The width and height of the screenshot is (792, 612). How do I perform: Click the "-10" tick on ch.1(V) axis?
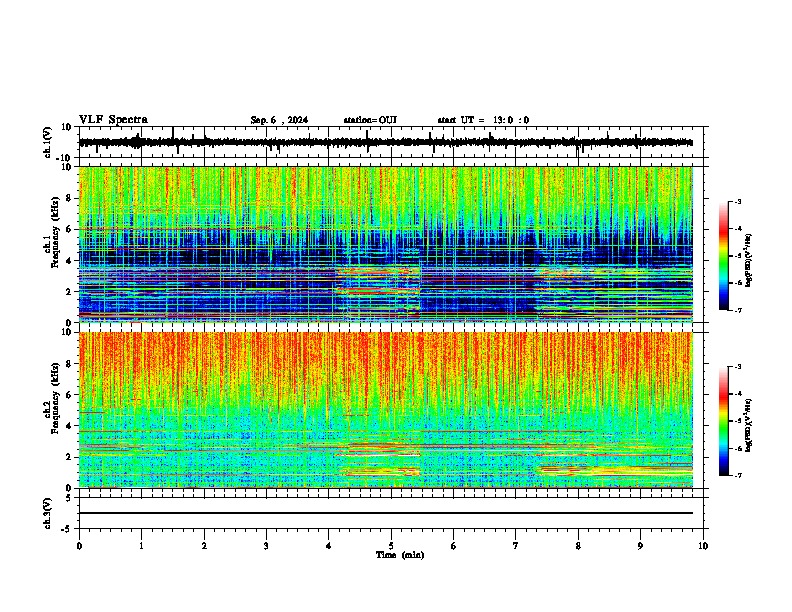pos(65,158)
